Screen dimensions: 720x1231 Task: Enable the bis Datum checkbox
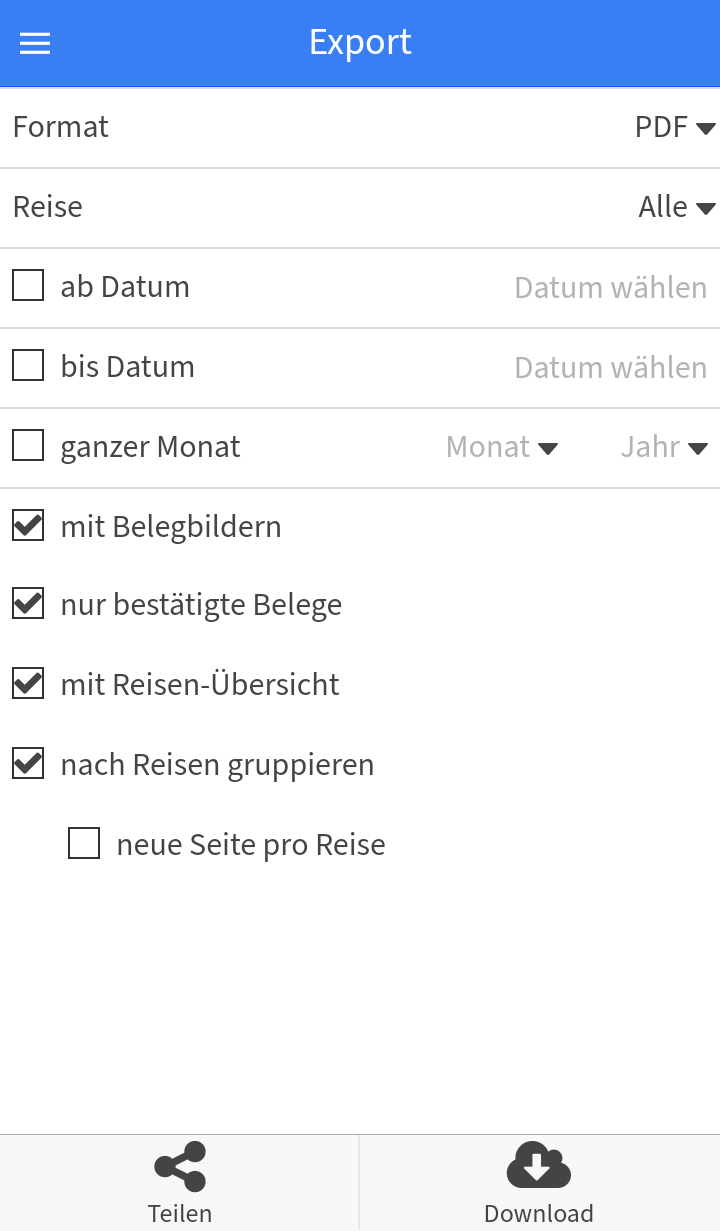point(28,366)
